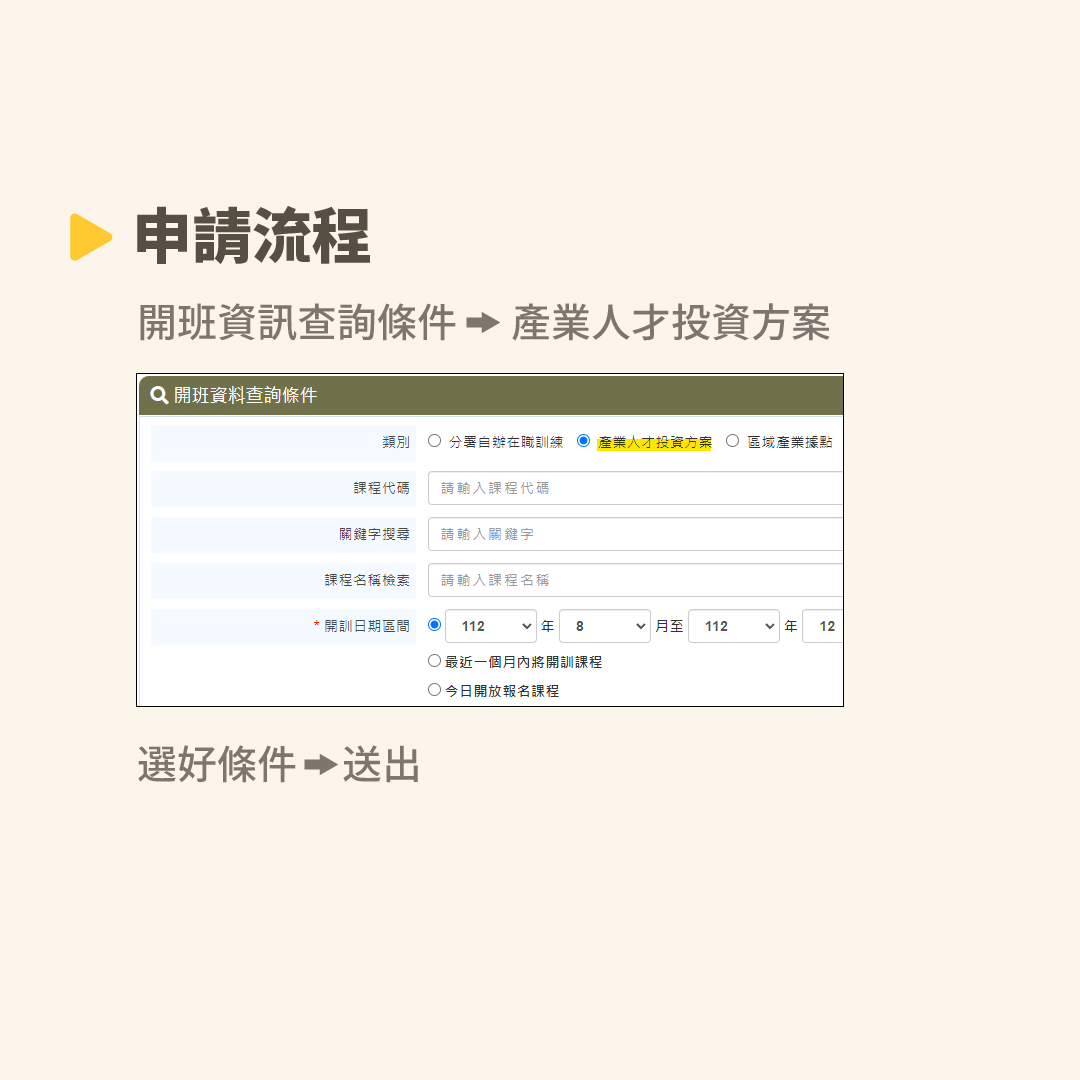
Task: Click the 選好條件 送出 instruction text
Action: click(x=279, y=764)
